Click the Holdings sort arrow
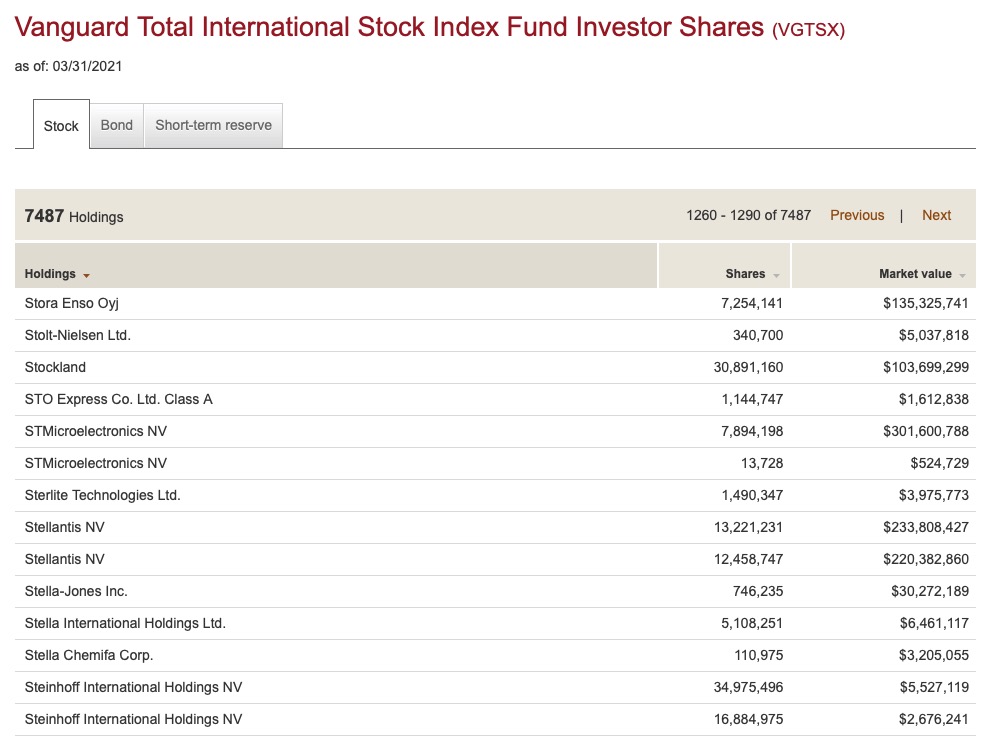This screenshot has width=991, height=741. pyautogui.click(x=85, y=274)
